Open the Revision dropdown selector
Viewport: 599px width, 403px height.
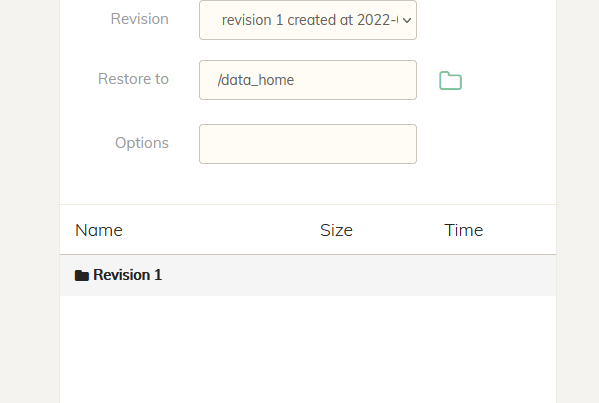[x=308, y=20]
